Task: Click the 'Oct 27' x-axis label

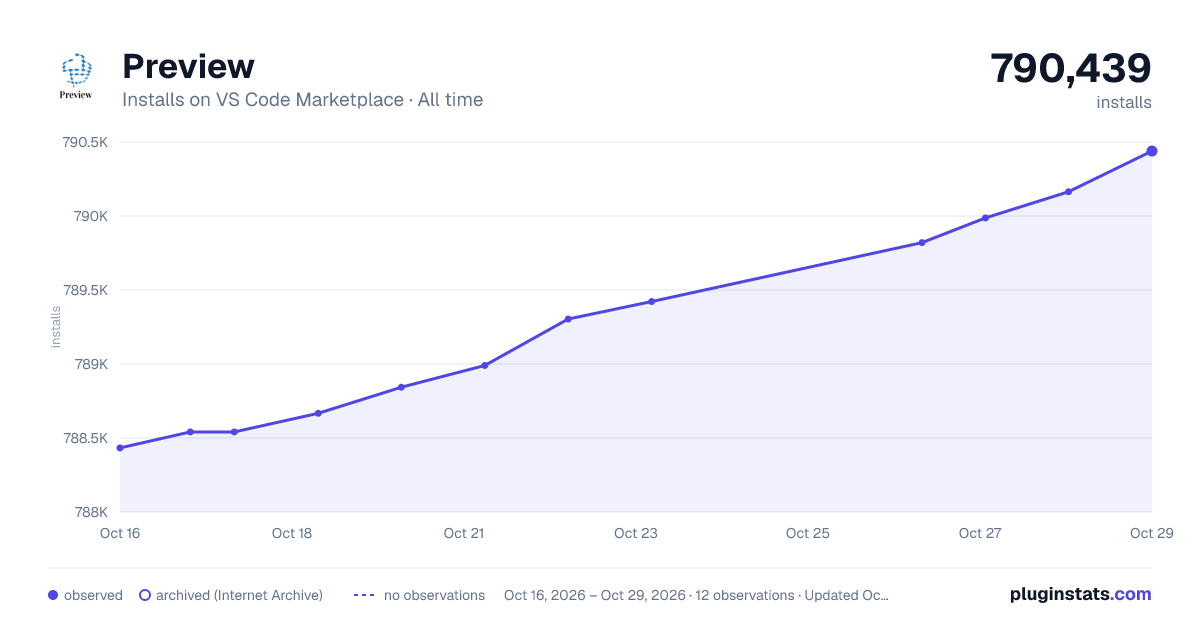Action: click(x=980, y=533)
